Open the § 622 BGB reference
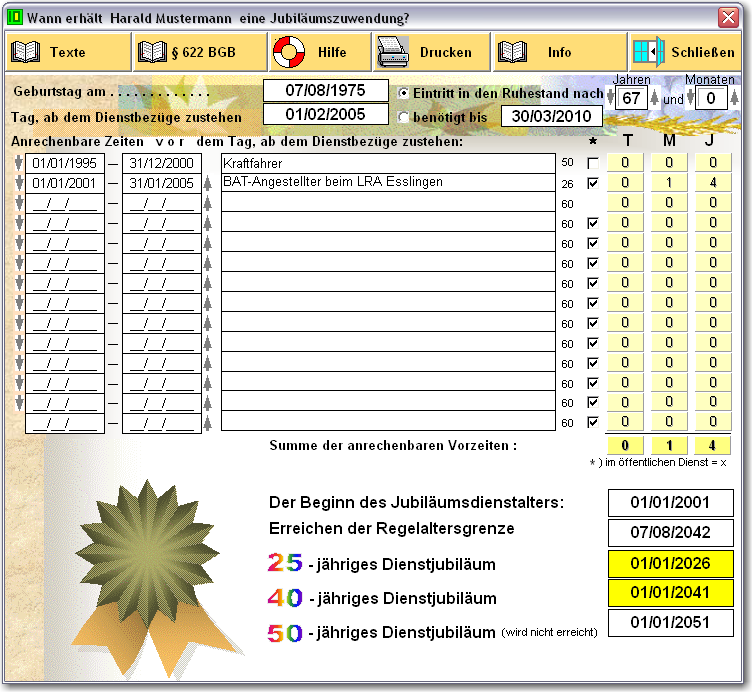 [x=200, y=52]
